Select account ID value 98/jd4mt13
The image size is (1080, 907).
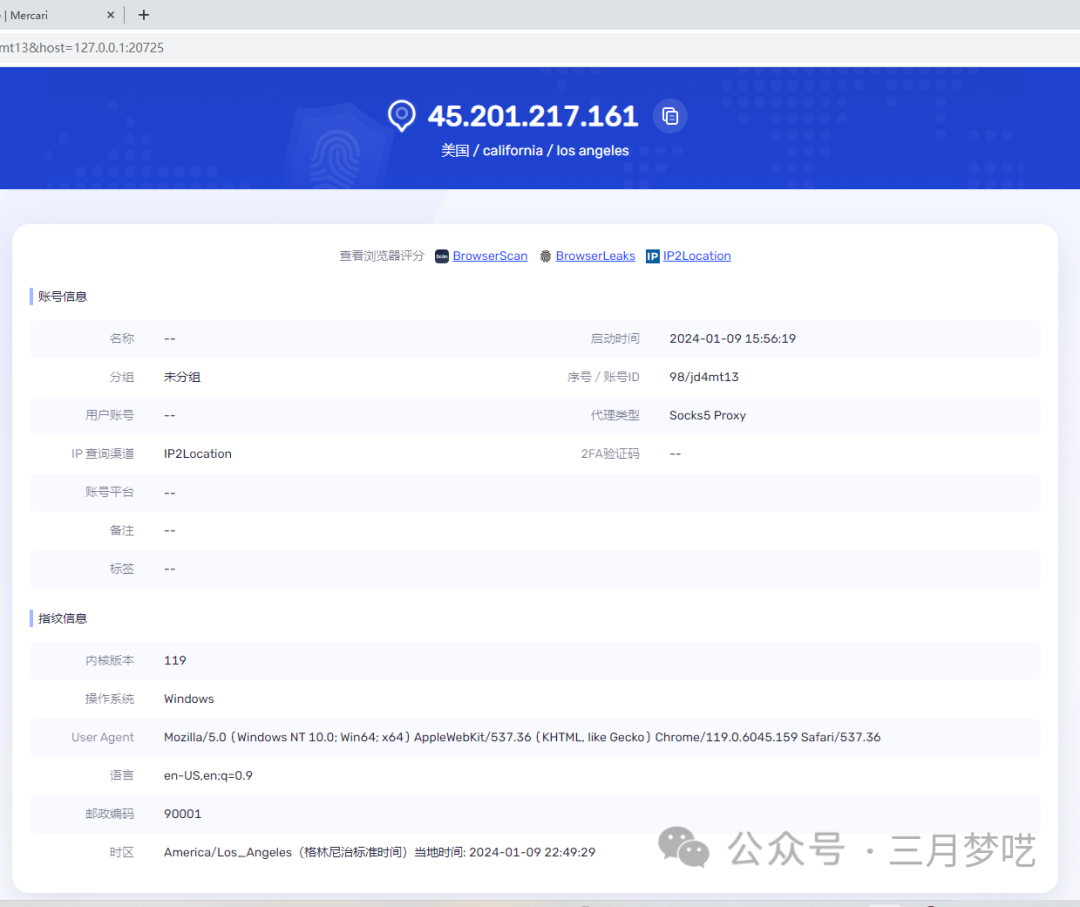coord(703,377)
